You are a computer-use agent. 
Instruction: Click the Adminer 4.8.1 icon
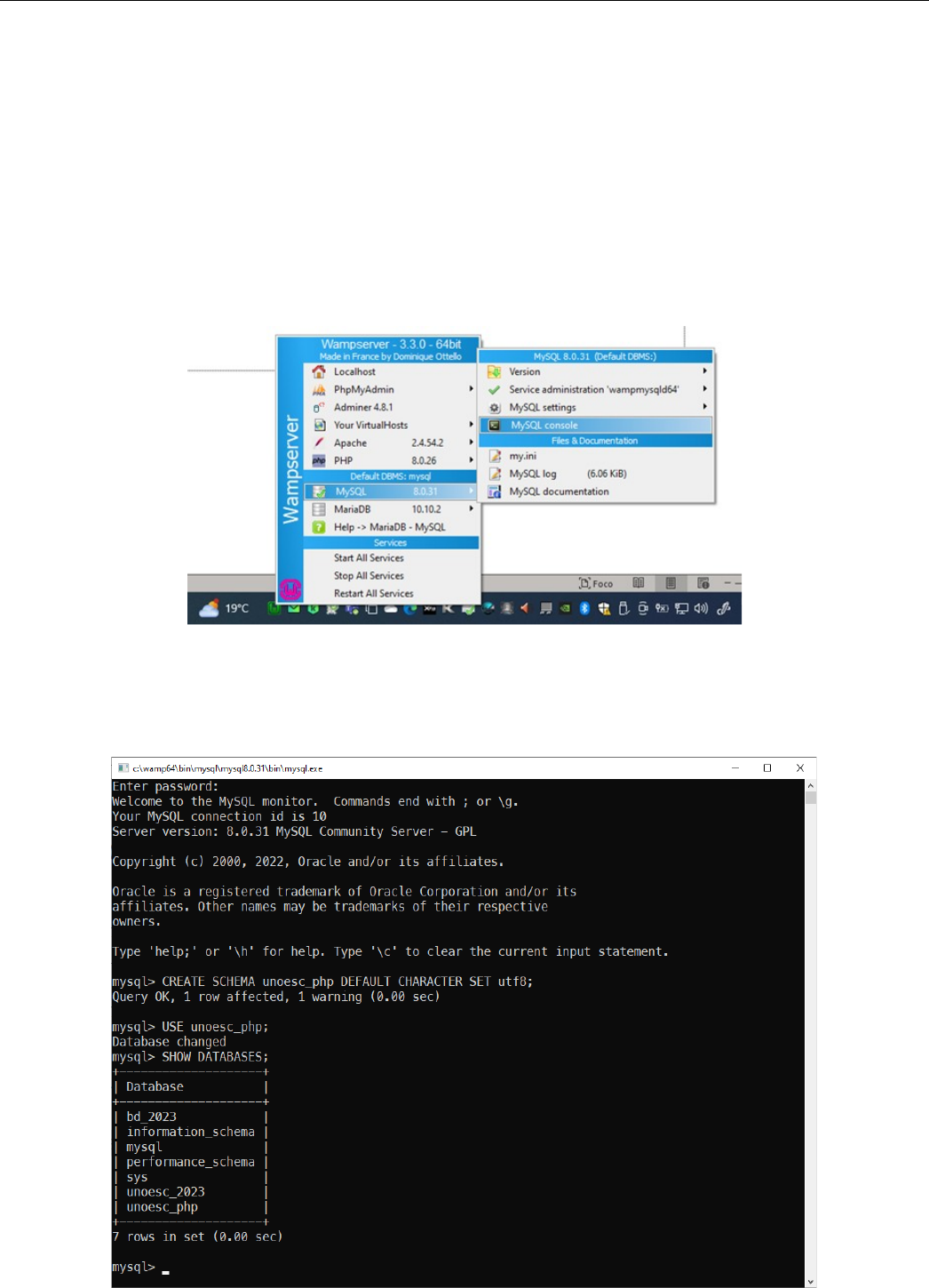click(319, 408)
